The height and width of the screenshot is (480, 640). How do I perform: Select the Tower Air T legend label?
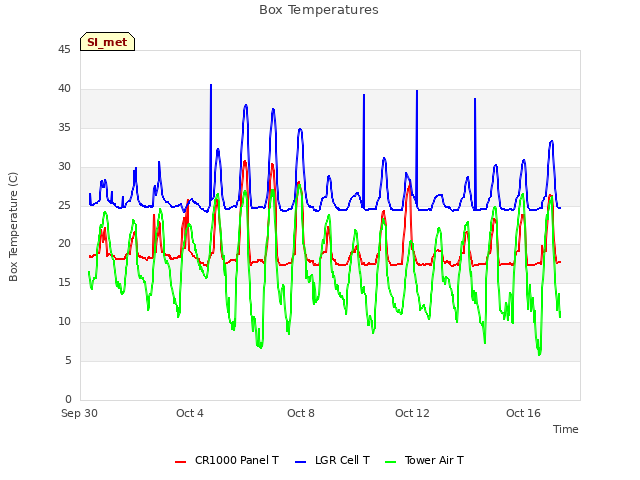pos(434,460)
